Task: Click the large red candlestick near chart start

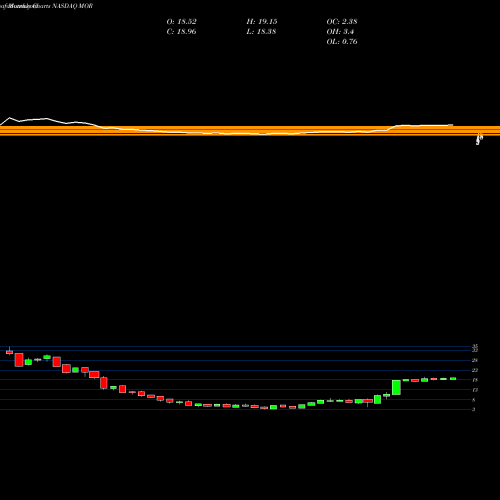Action: tap(19, 360)
